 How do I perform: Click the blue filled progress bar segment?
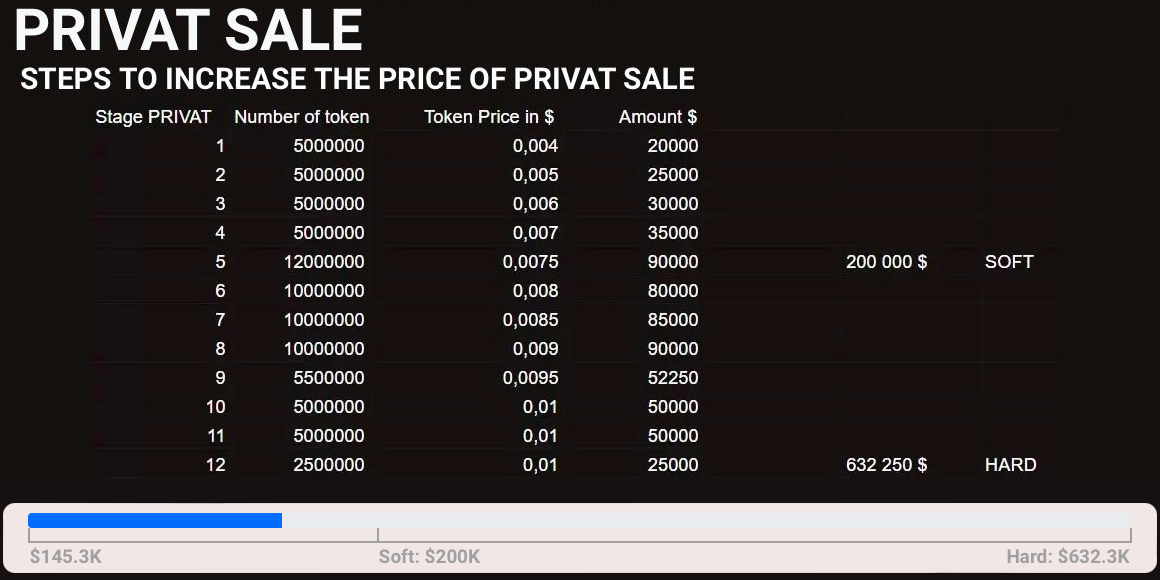point(155,520)
